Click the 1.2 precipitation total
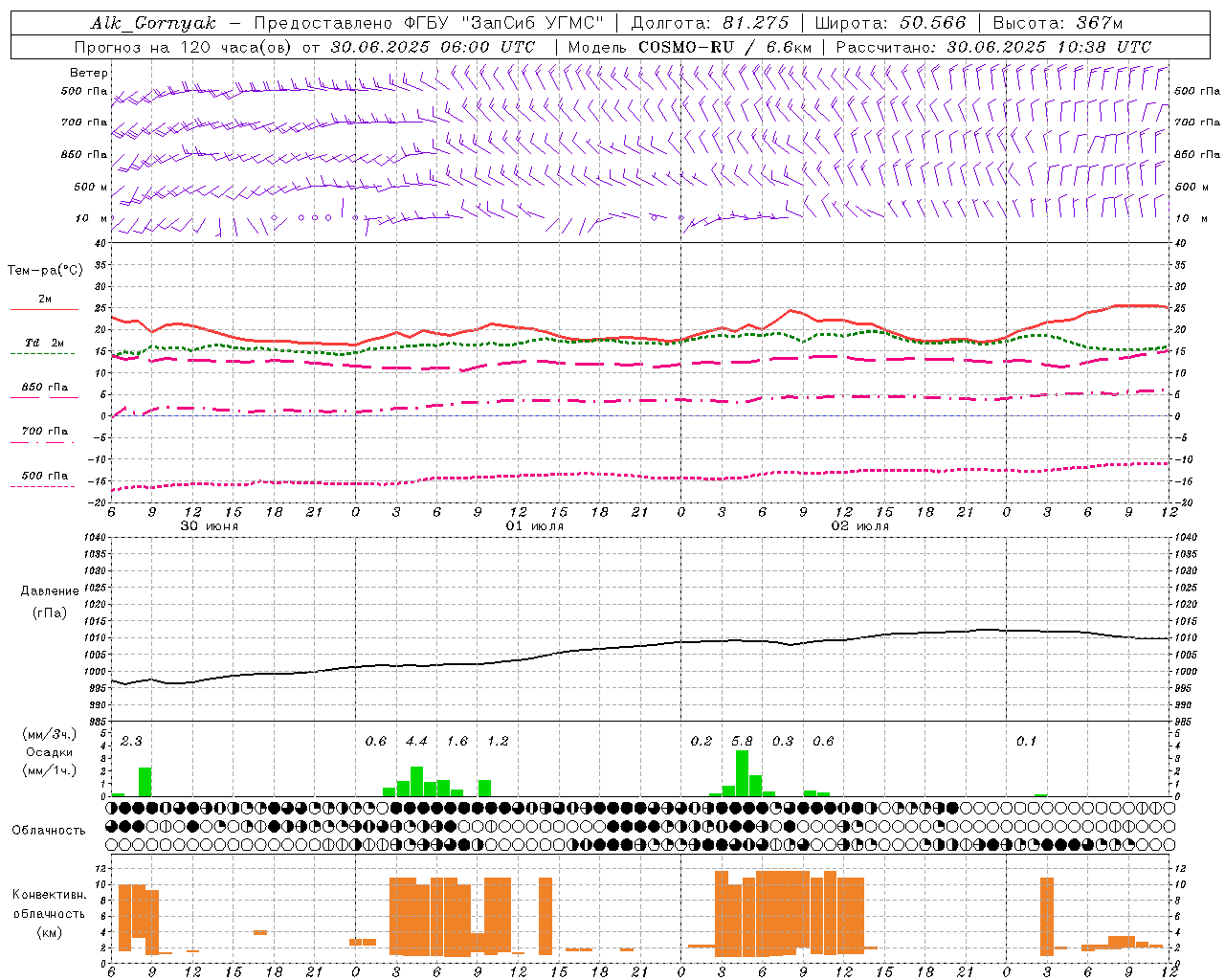The image size is (1225, 980). pyautogui.click(x=498, y=741)
